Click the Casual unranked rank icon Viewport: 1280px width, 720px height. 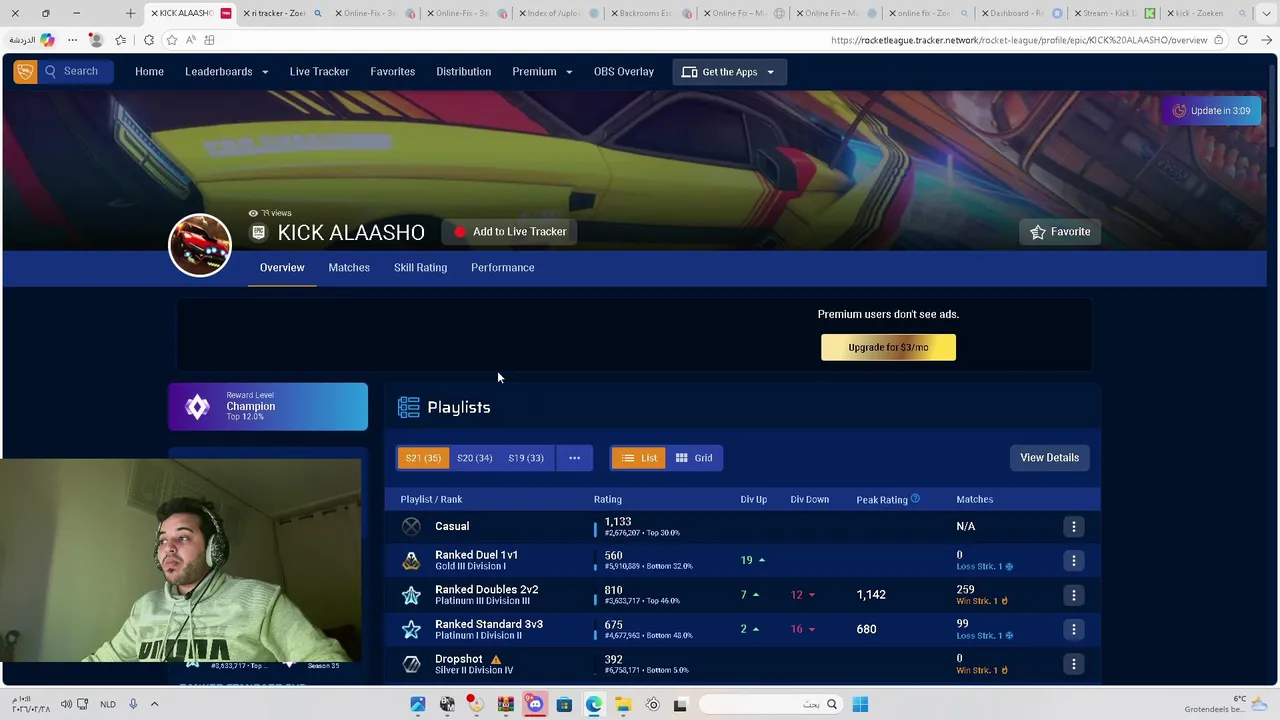[x=411, y=526]
